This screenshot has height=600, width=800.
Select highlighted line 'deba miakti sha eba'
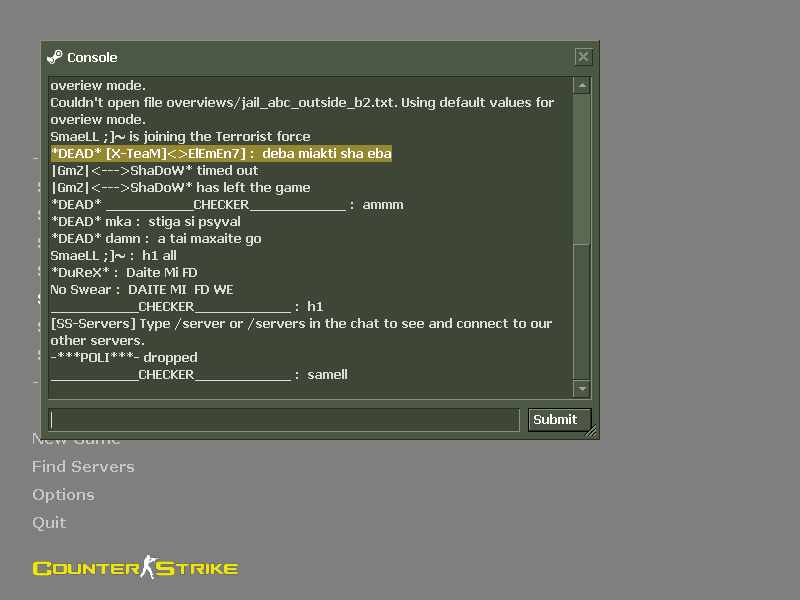[221, 154]
